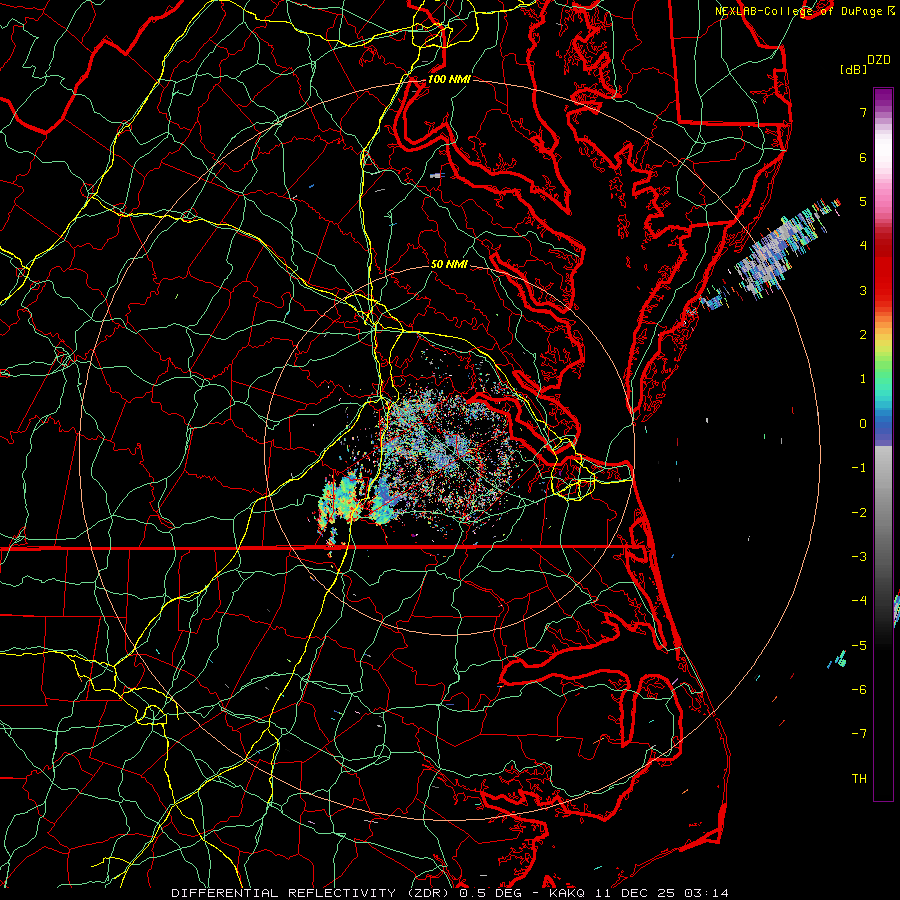Screen dimensions: 900x900
Task: Click the 3 value on the color scale
Action: click(x=863, y=290)
